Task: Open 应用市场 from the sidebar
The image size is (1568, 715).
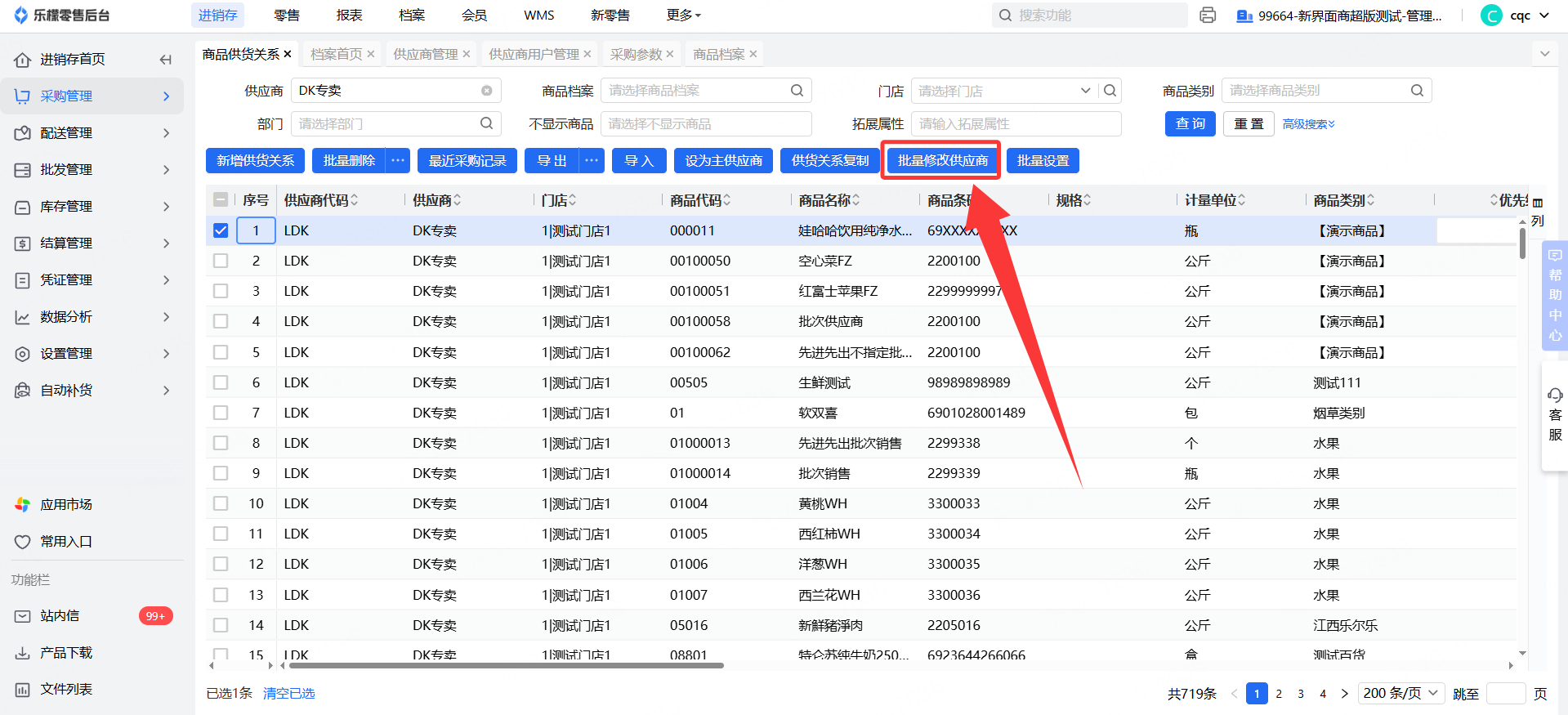Action: tap(66, 505)
